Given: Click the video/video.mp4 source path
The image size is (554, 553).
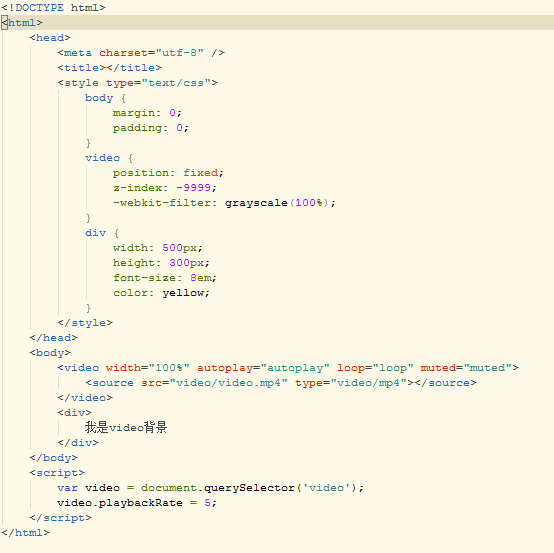Looking at the screenshot, I should (228, 383).
